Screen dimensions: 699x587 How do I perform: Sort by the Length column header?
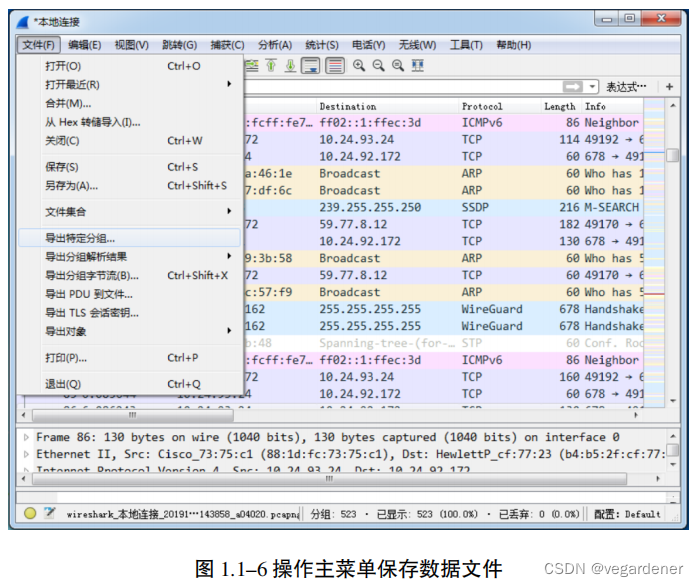pyautogui.click(x=560, y=107)
